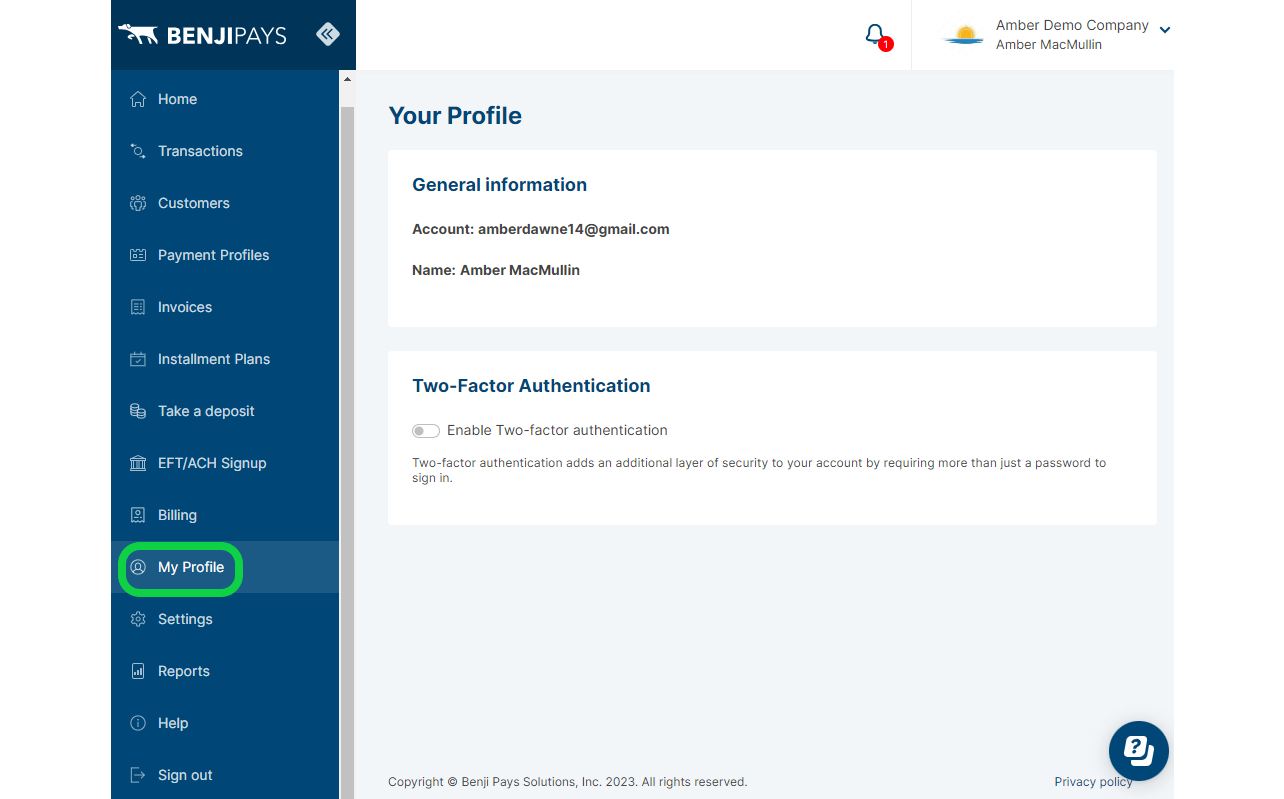Click Amber MacMullin under company name
Viewport: 1284px width, 799px height.
tap(1049, 45)
